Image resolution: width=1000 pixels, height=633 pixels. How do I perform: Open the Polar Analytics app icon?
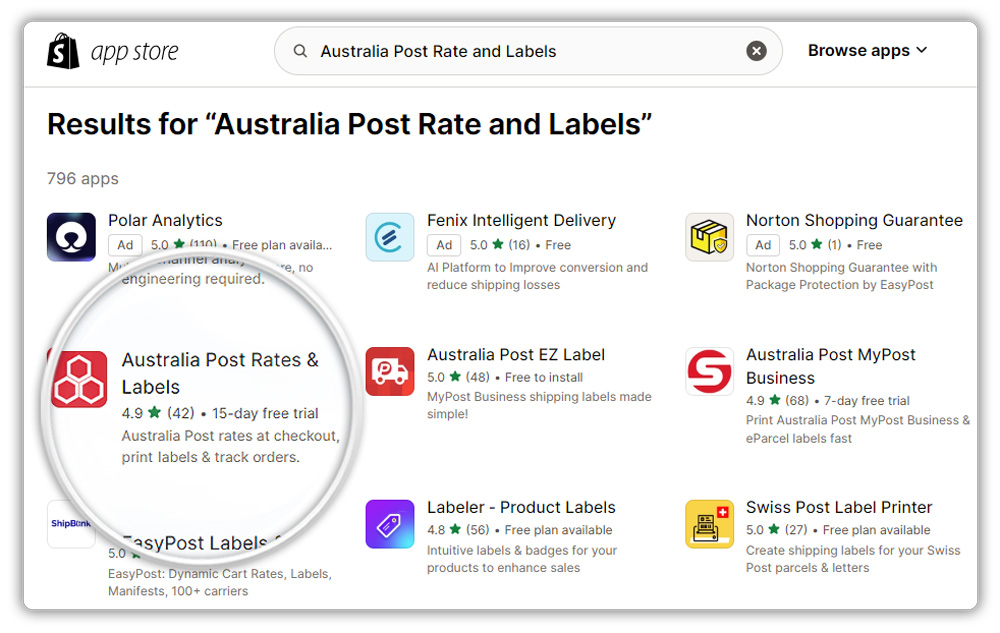point(71,237)
